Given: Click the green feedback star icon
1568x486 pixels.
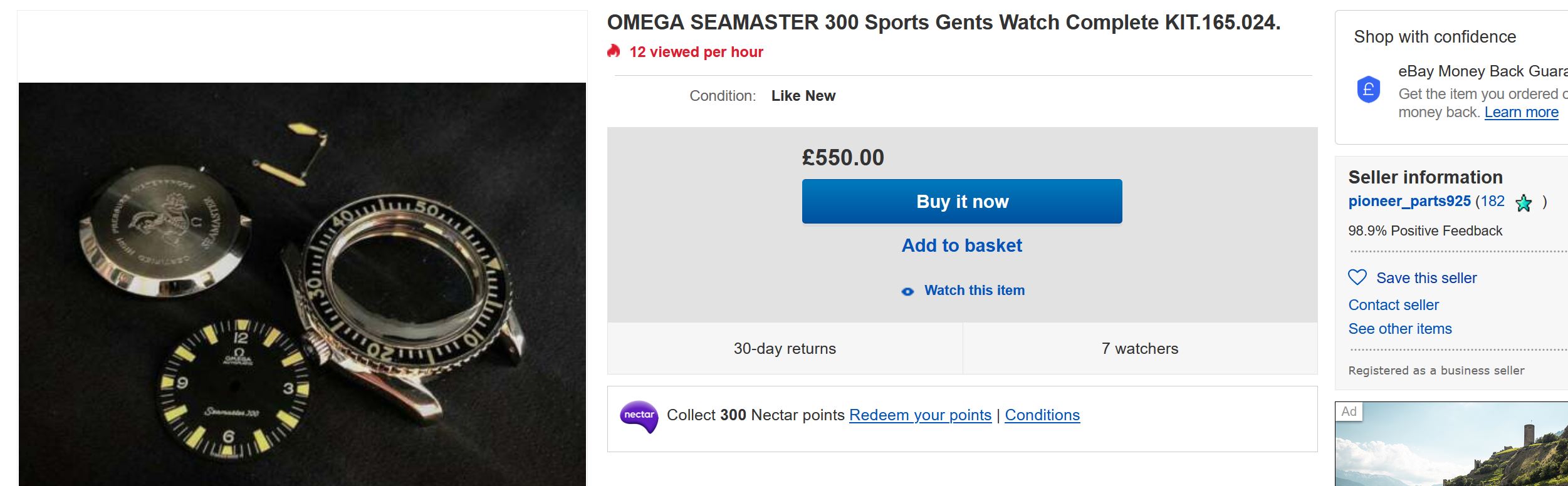Looking at the screenshot, I should point(1524,203).
